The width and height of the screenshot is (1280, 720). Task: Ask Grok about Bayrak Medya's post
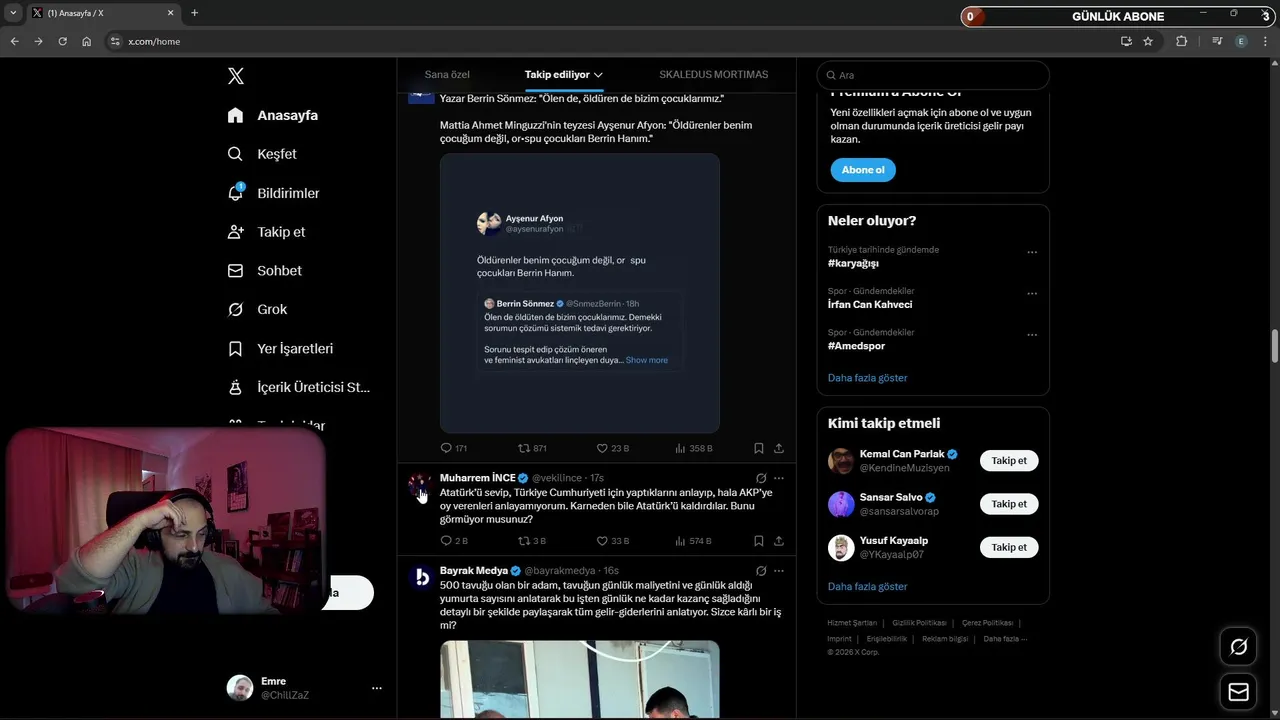coord(761,571)
